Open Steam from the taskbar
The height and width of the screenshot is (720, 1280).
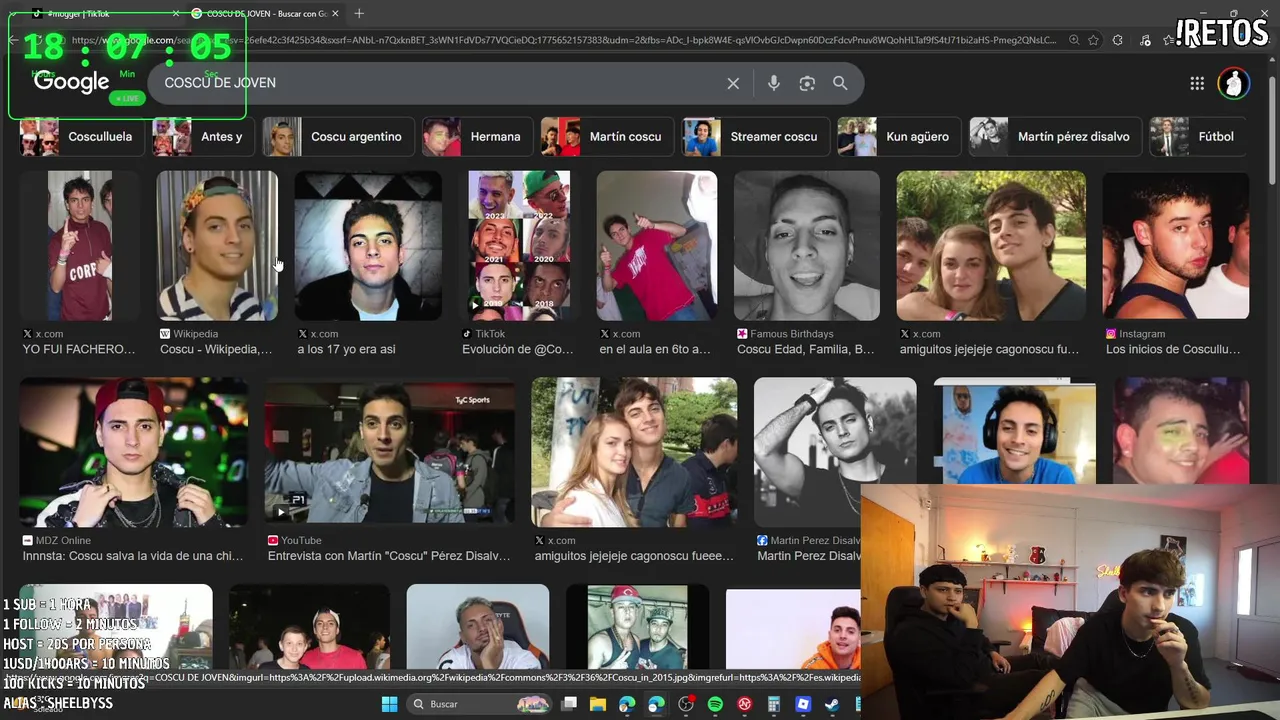click(x=832, y=704)
